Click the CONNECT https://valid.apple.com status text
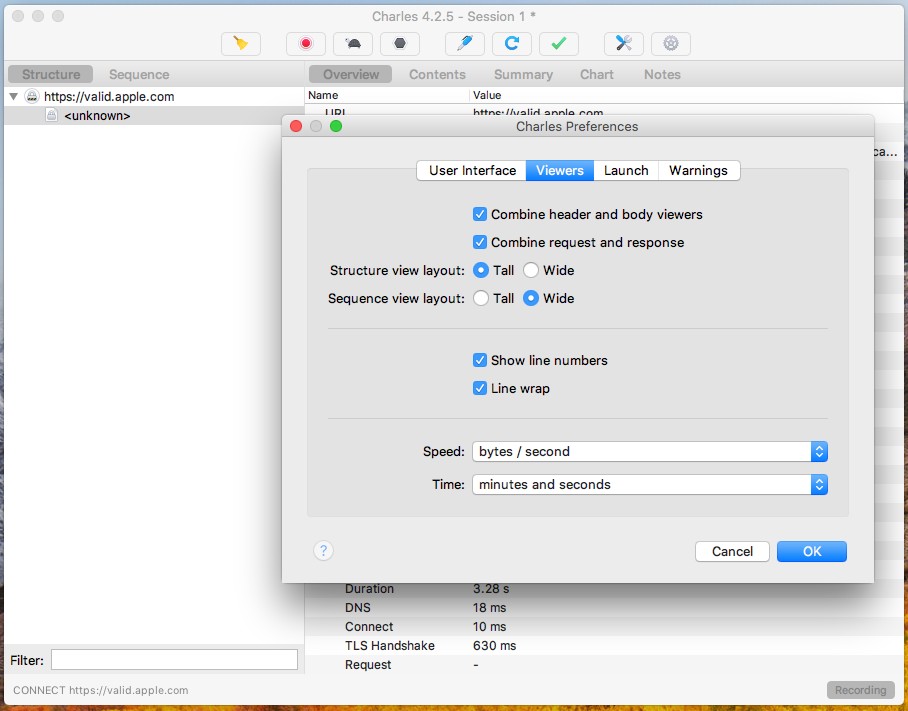 pyautogui.click(x=101, y=690)
